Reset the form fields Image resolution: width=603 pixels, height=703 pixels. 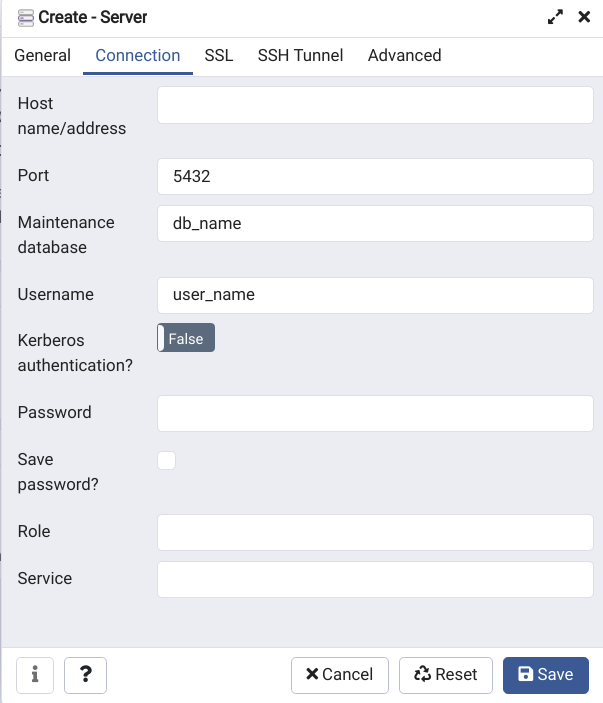[446, 675]
